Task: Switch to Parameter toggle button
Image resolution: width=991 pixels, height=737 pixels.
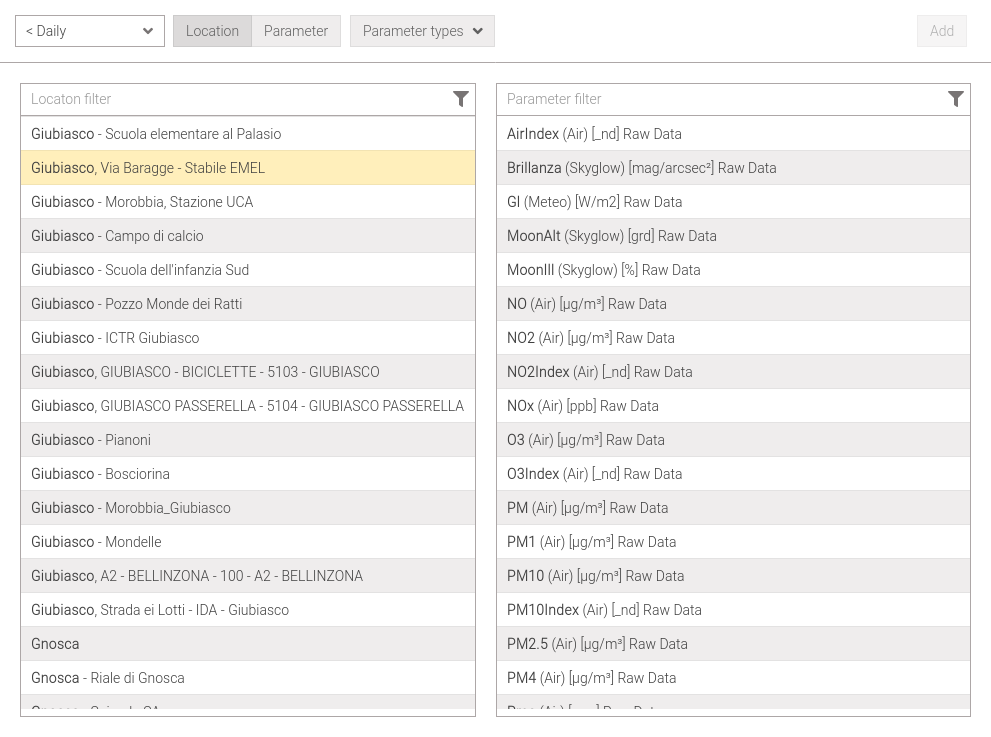Action: coord(296,31)
